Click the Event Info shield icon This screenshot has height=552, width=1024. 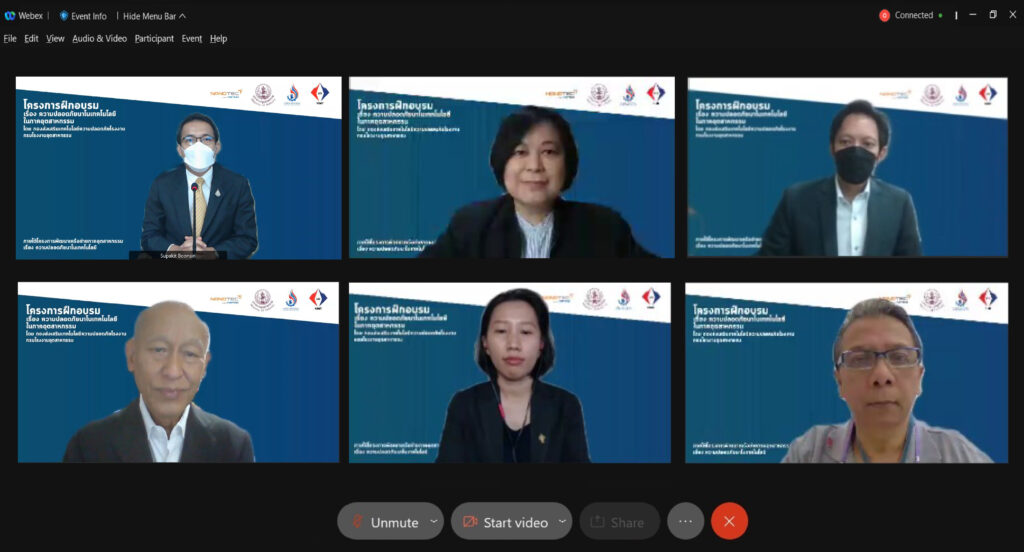(x=64, y=16)
